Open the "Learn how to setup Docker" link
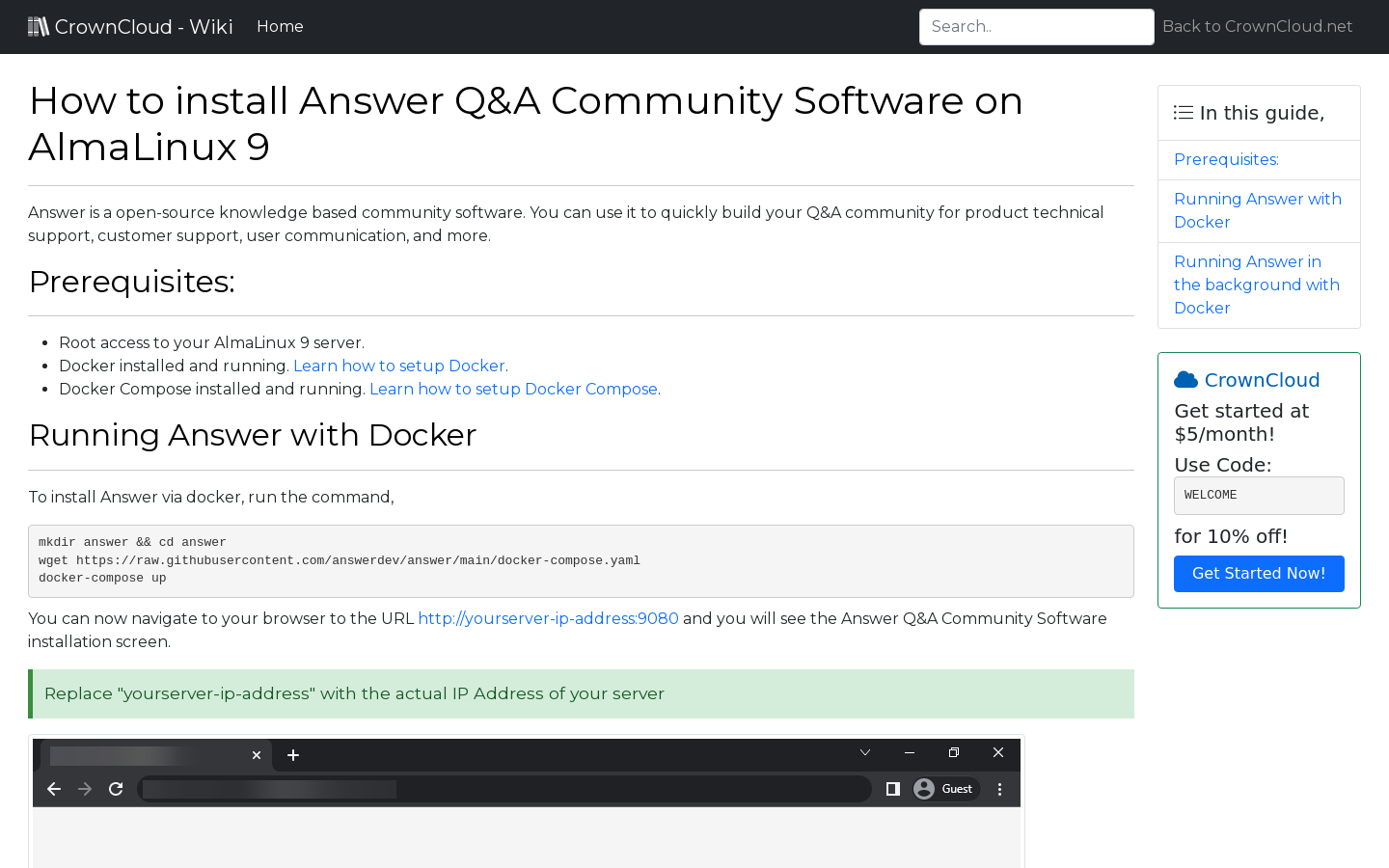The image size is (1389, 868). [398, 366]
